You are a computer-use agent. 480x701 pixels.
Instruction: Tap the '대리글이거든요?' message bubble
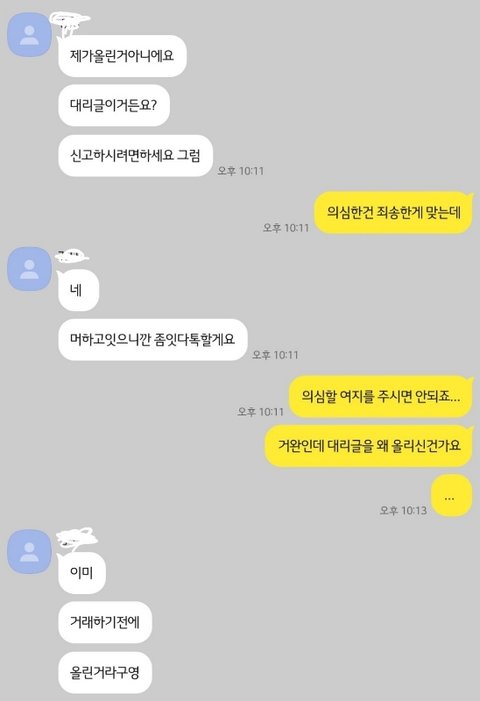[114, 106]
